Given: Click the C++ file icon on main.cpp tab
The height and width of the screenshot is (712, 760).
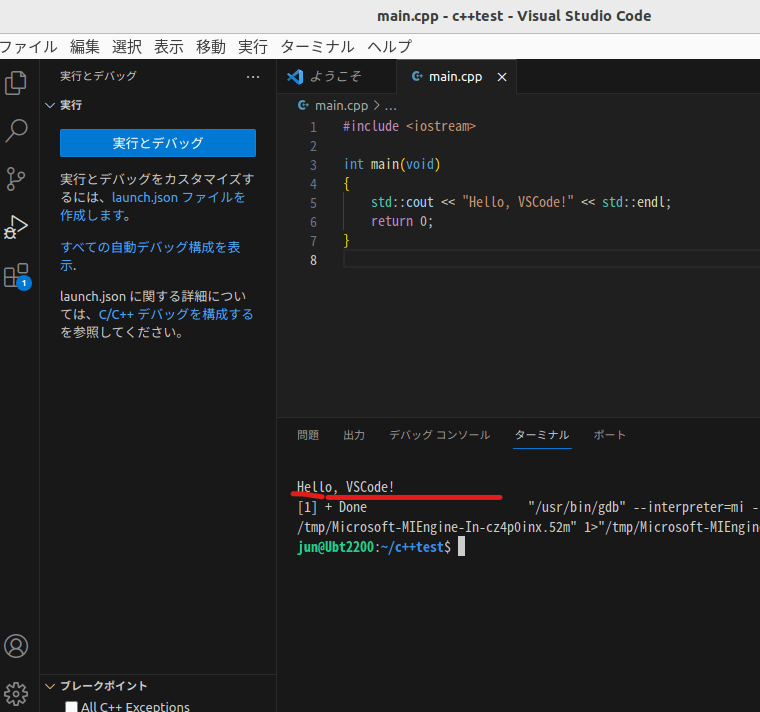Looking at the screenshot, I should [417, 76].
